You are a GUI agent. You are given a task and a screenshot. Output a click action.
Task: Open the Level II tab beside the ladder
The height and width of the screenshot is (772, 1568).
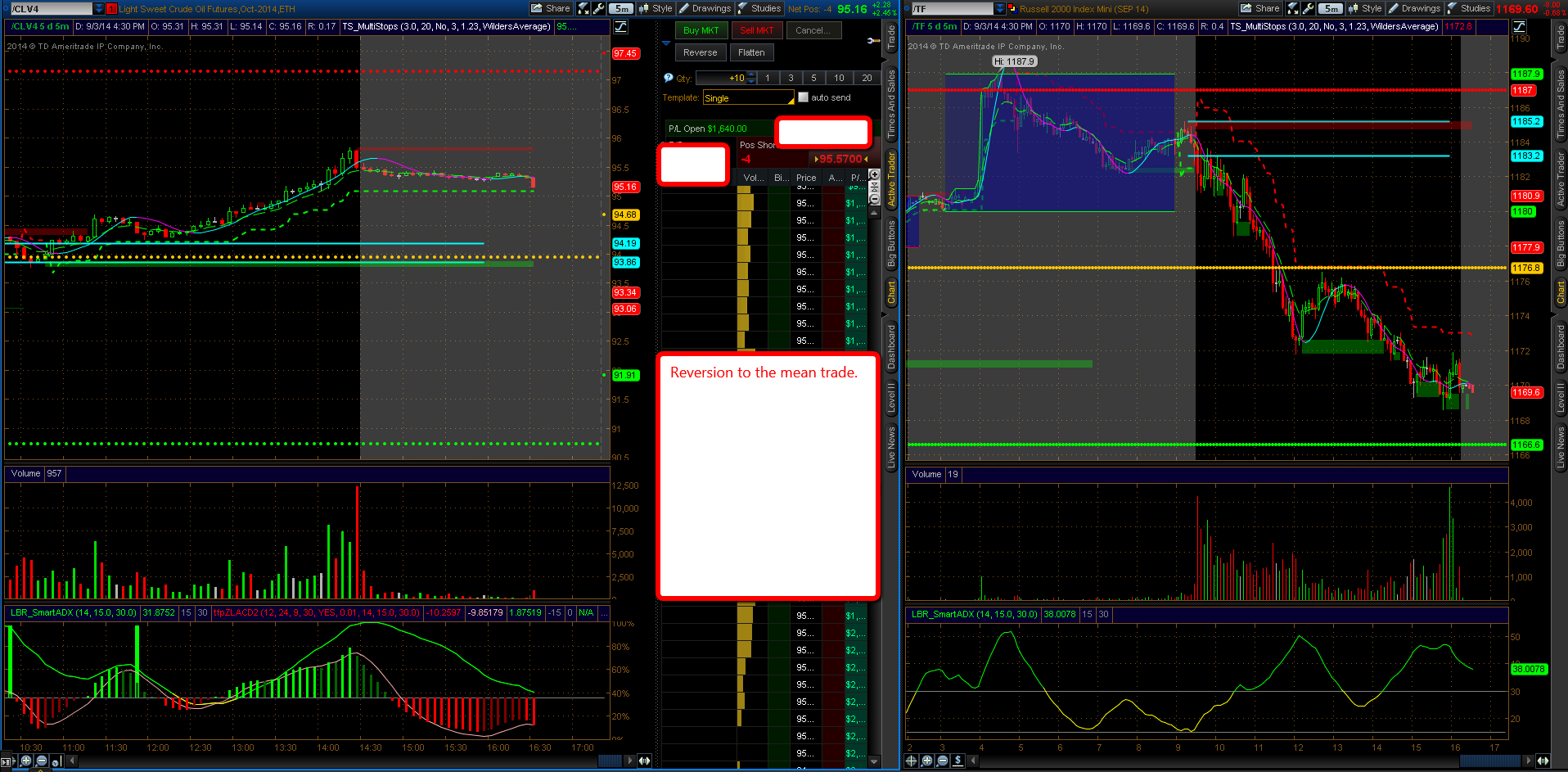click(x=891, y=398)
